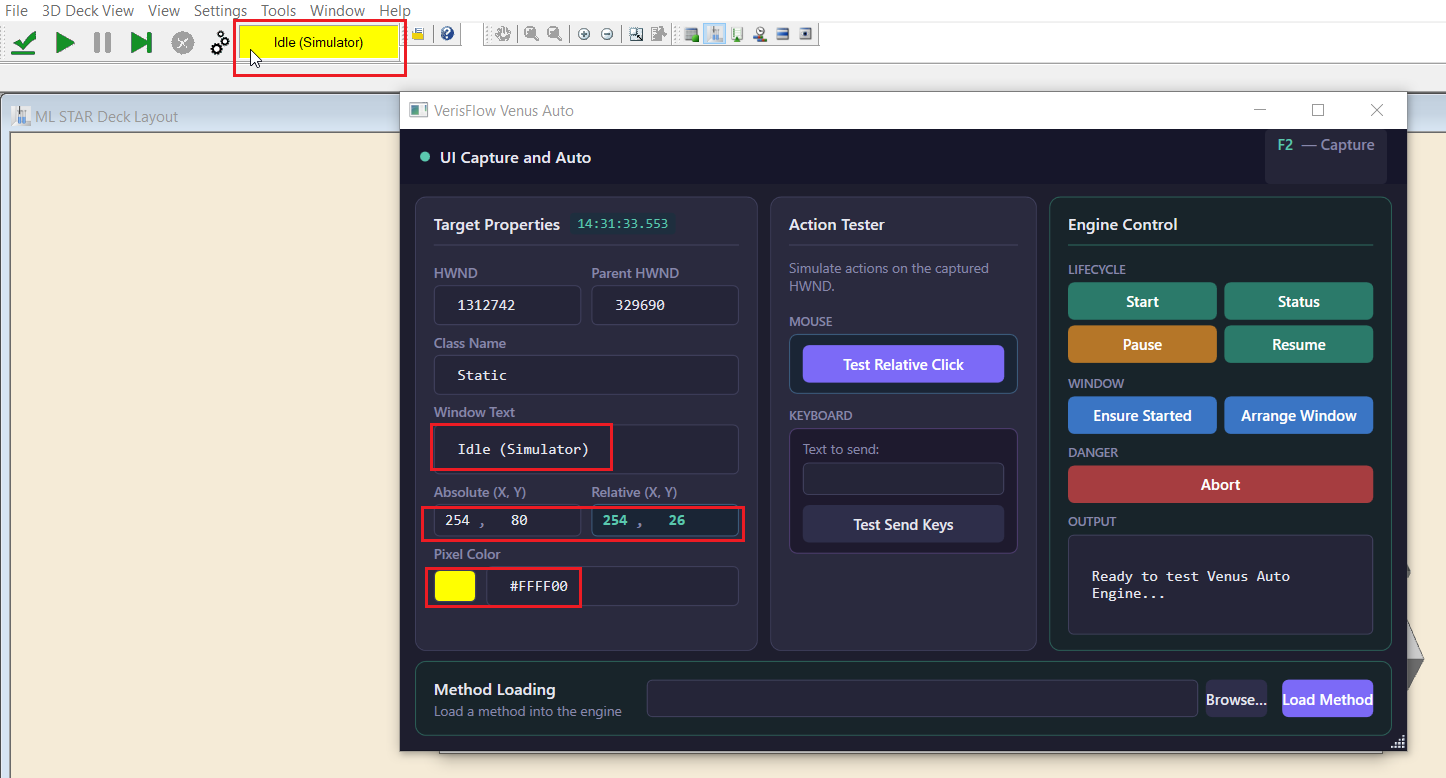Image resolution: width=1446 pixels, height=778 pixels.
Task: Click the Test Relative Click button
Action: (903, 364)
